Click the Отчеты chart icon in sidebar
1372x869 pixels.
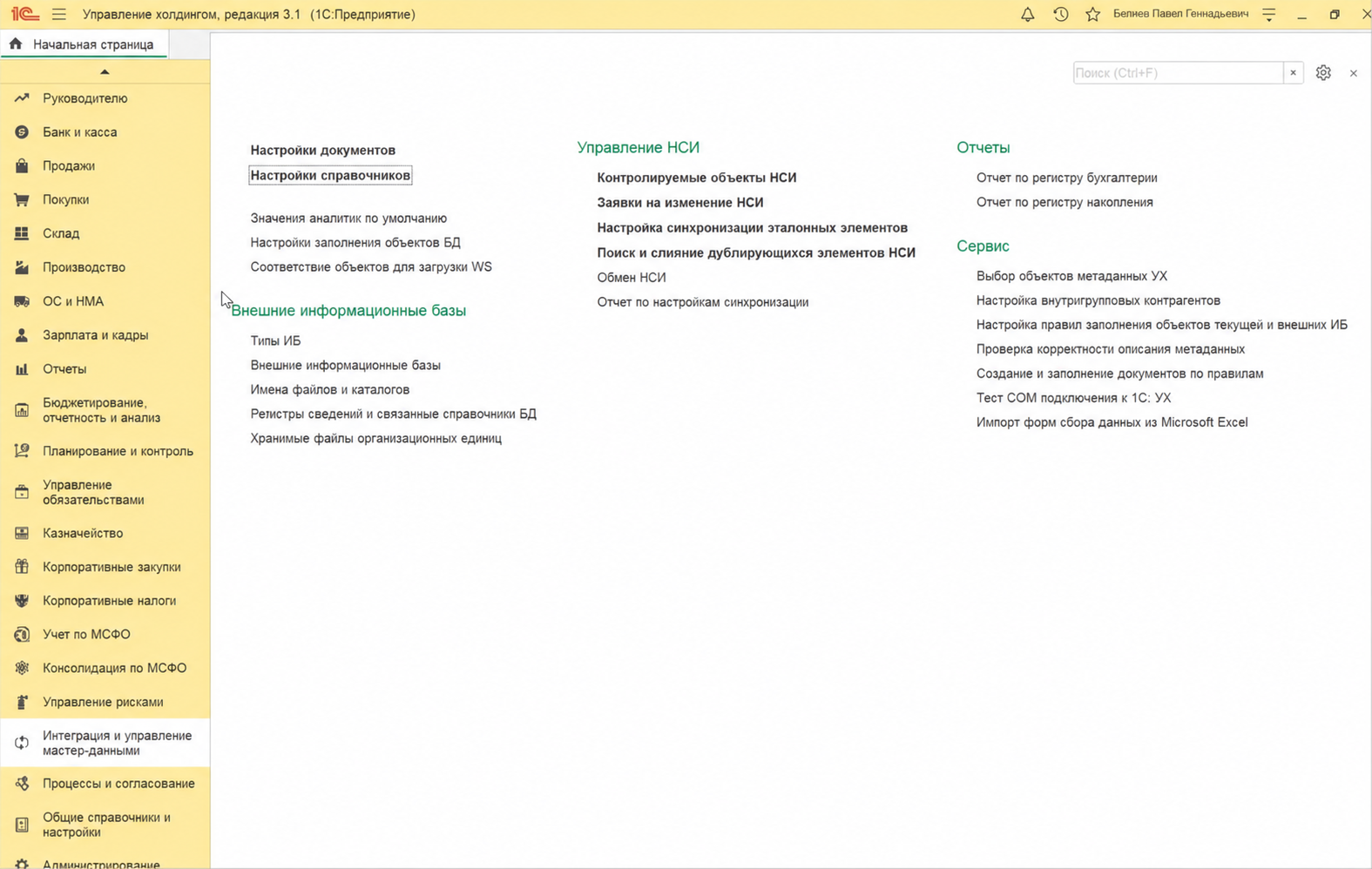pyautogui.click(x=22, y=369)
